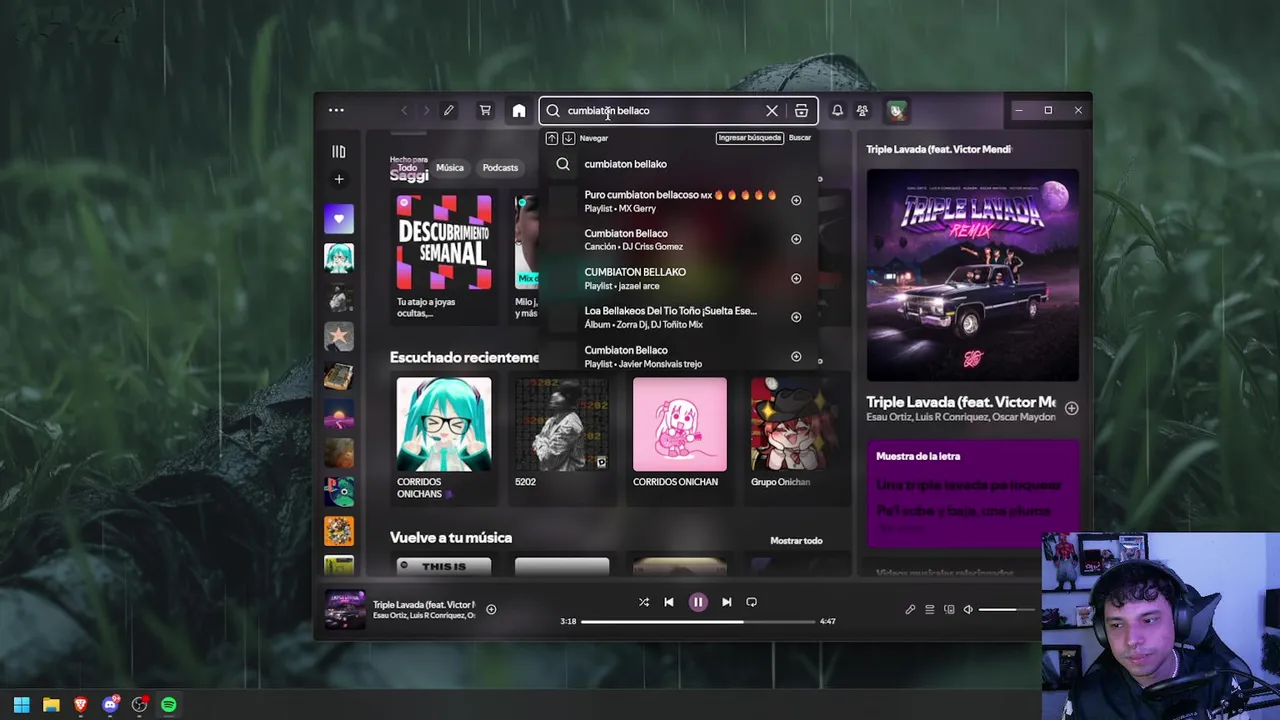Screen dimensions: 1280x720
Task: Skip to previous track
Action: (669, 602)
